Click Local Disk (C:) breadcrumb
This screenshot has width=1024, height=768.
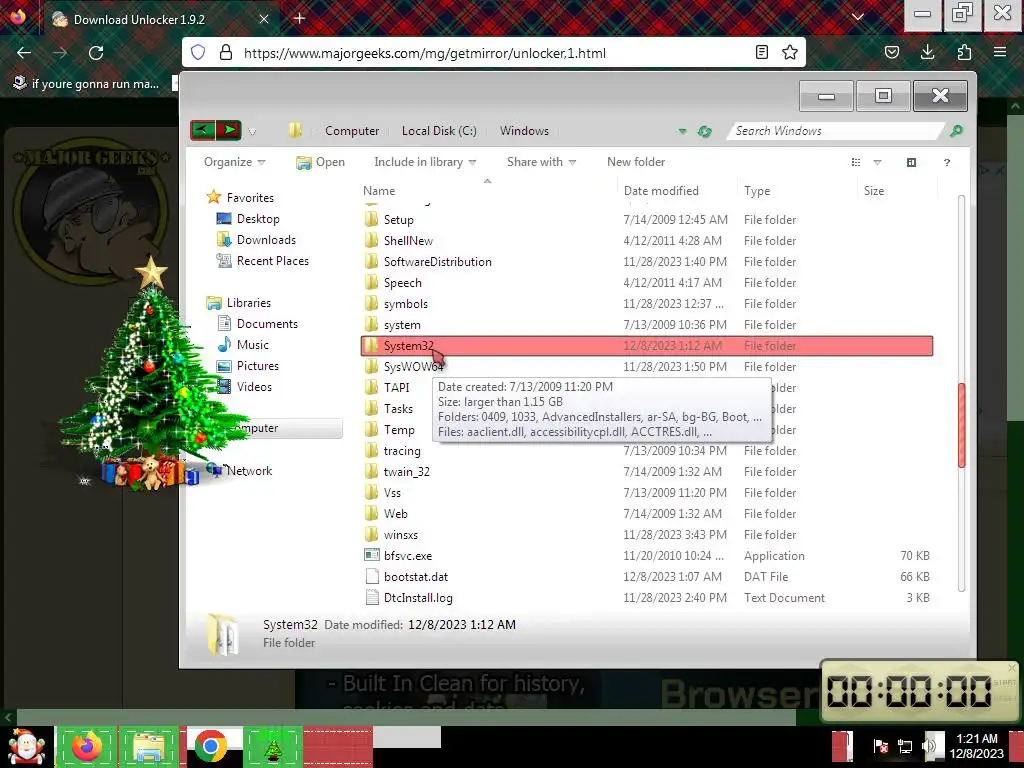coord(440,131)
